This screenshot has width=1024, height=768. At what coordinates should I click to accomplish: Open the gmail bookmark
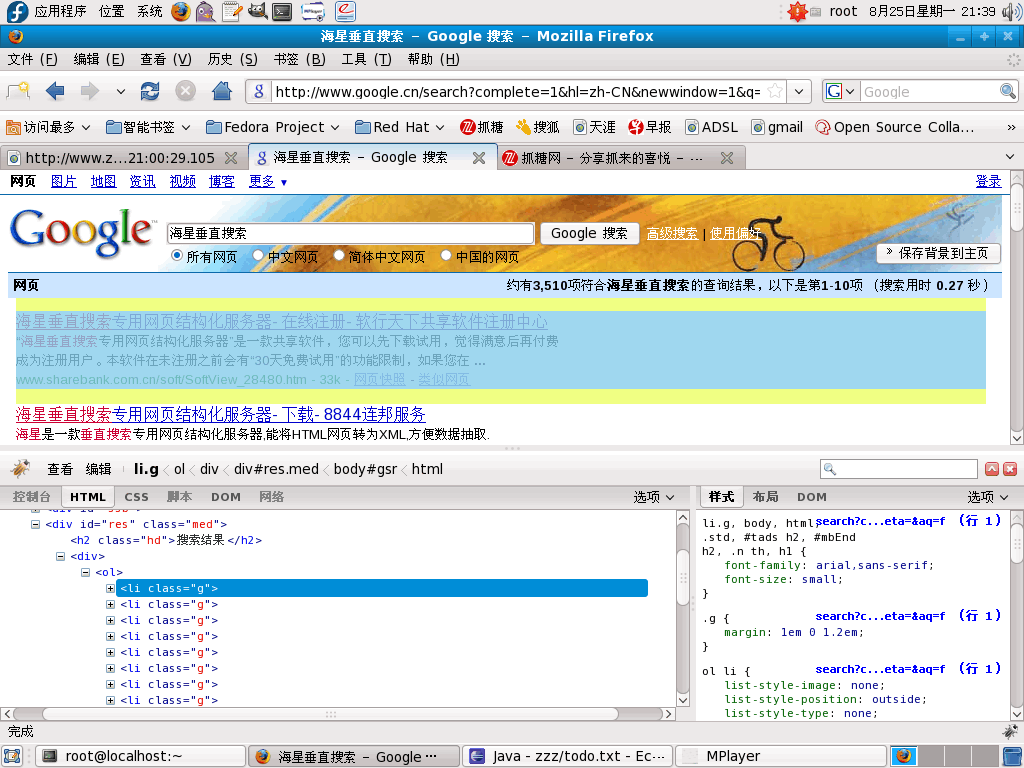tap(777, 127)
